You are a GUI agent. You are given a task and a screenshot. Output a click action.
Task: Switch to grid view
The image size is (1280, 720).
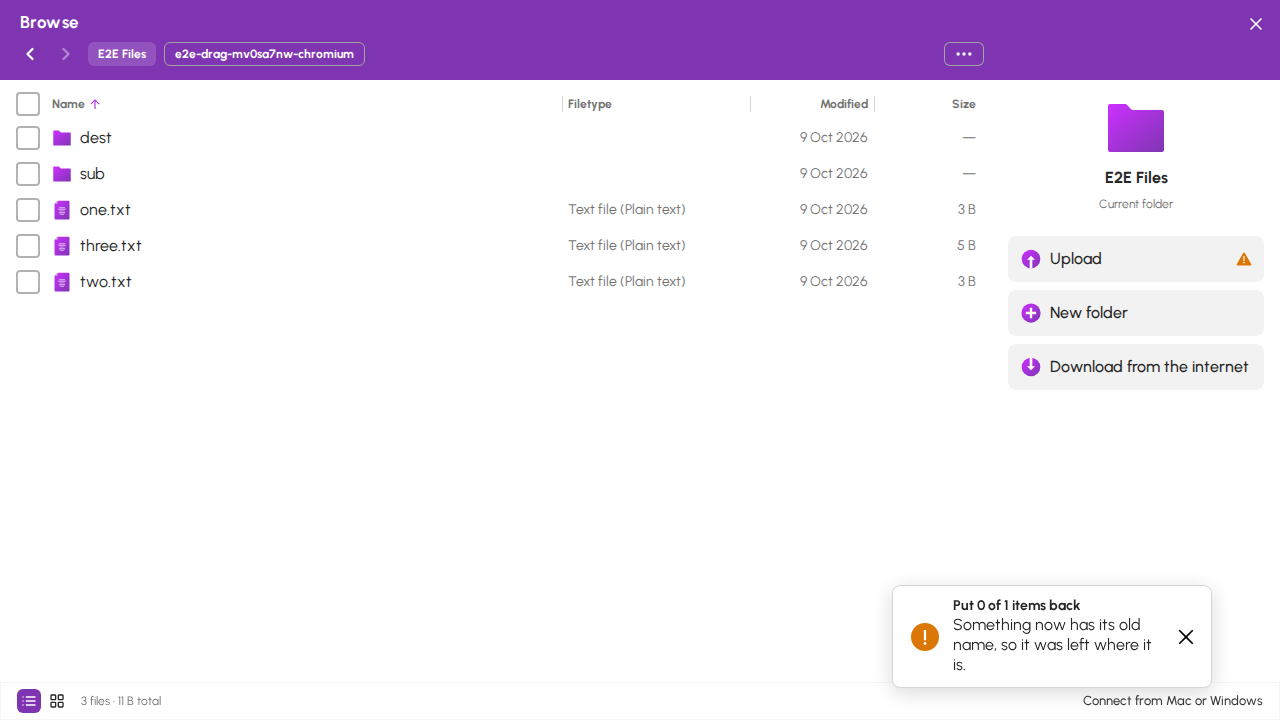(57, 701)
